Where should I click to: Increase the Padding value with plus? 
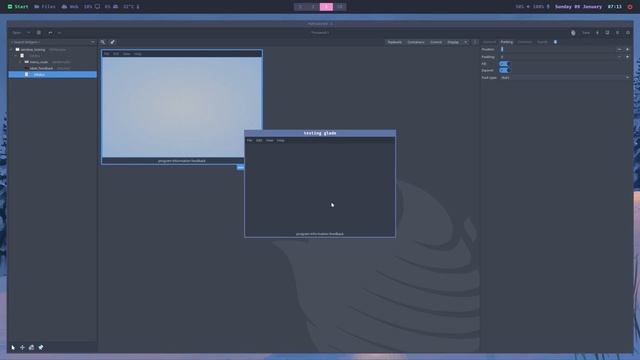click(x=627, y=57)
